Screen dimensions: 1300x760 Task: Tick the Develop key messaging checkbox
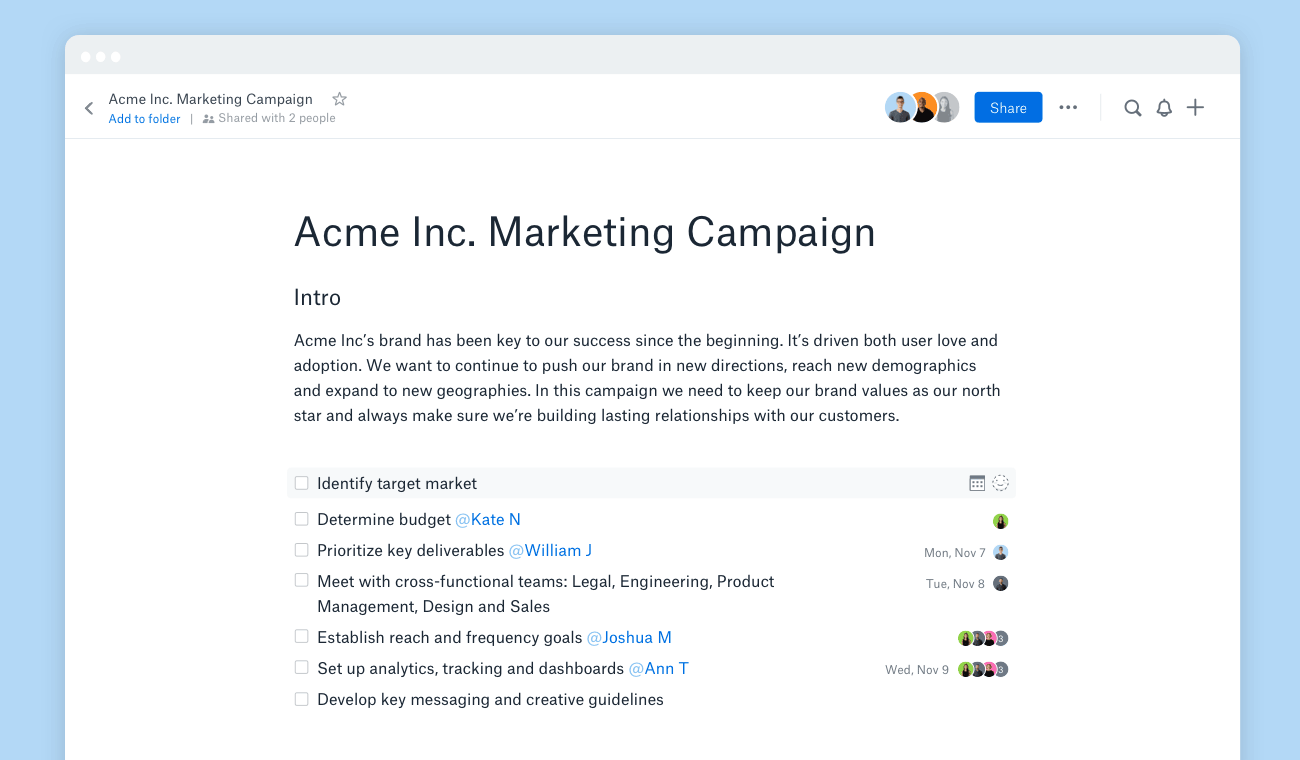301,699
